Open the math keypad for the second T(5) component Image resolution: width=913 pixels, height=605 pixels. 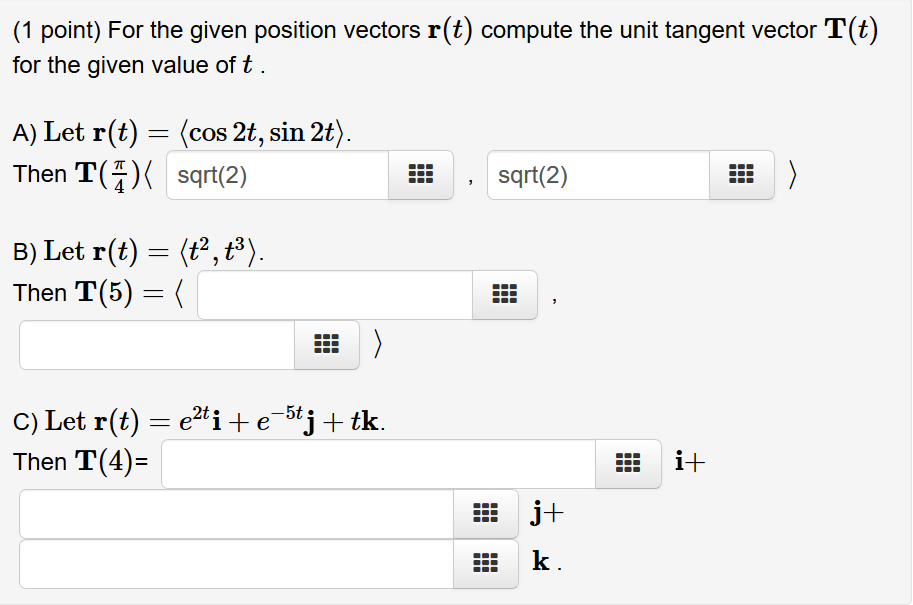327,344
